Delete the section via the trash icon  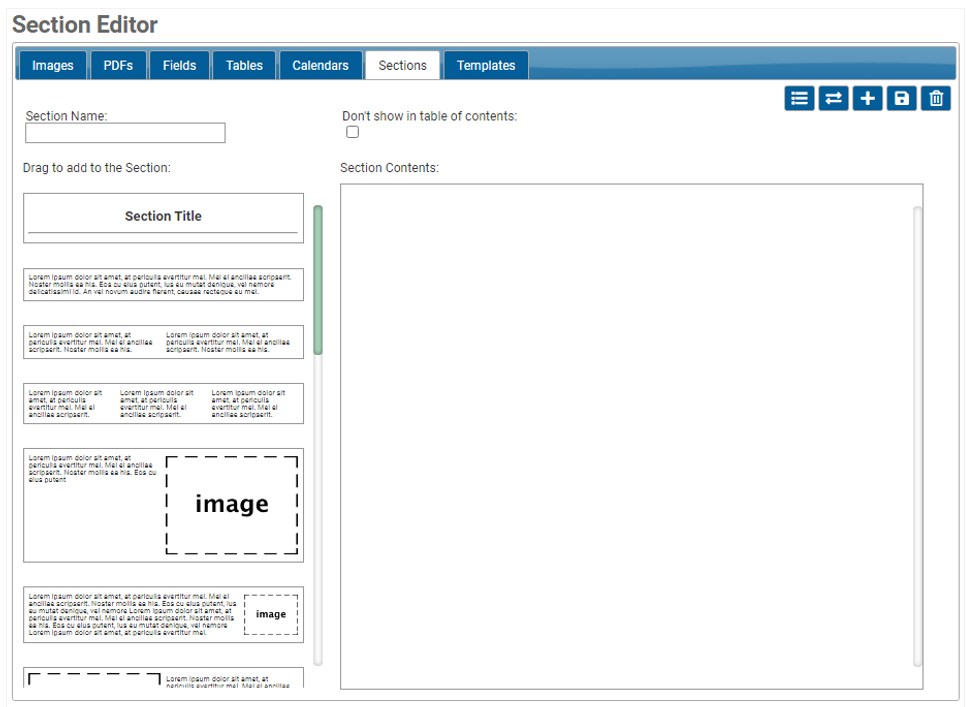click(935, 98)
